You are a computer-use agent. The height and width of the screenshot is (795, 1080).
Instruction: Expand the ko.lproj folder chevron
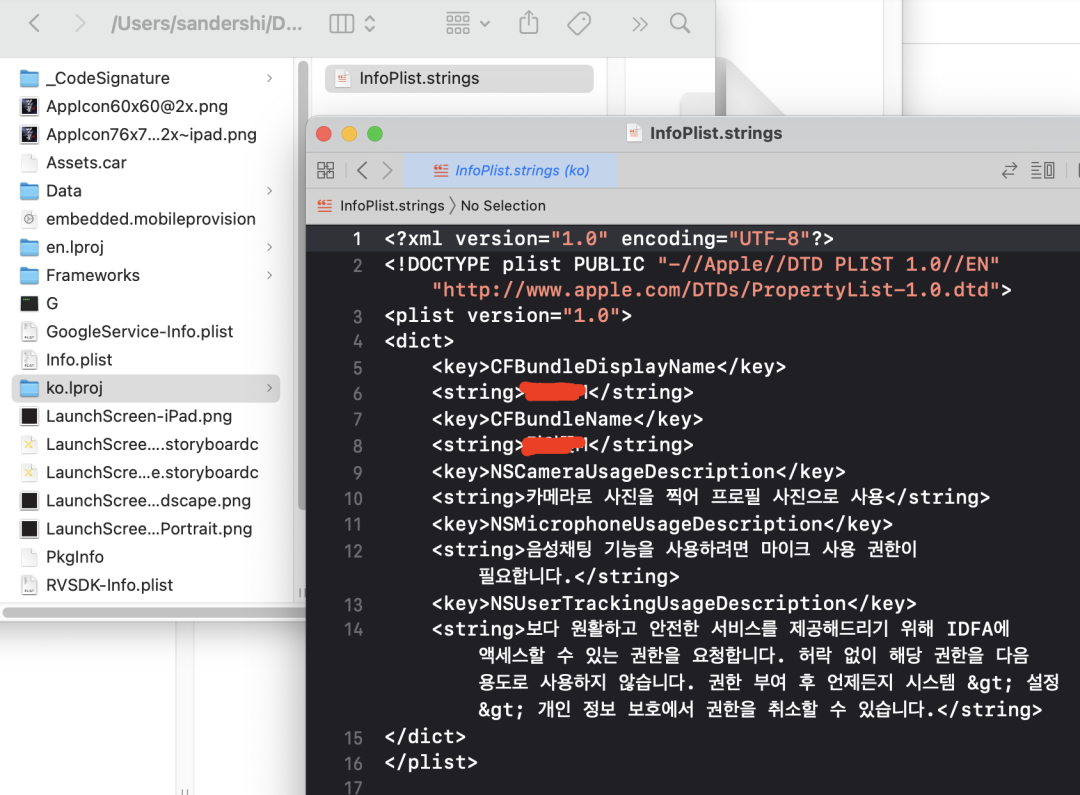269,388
